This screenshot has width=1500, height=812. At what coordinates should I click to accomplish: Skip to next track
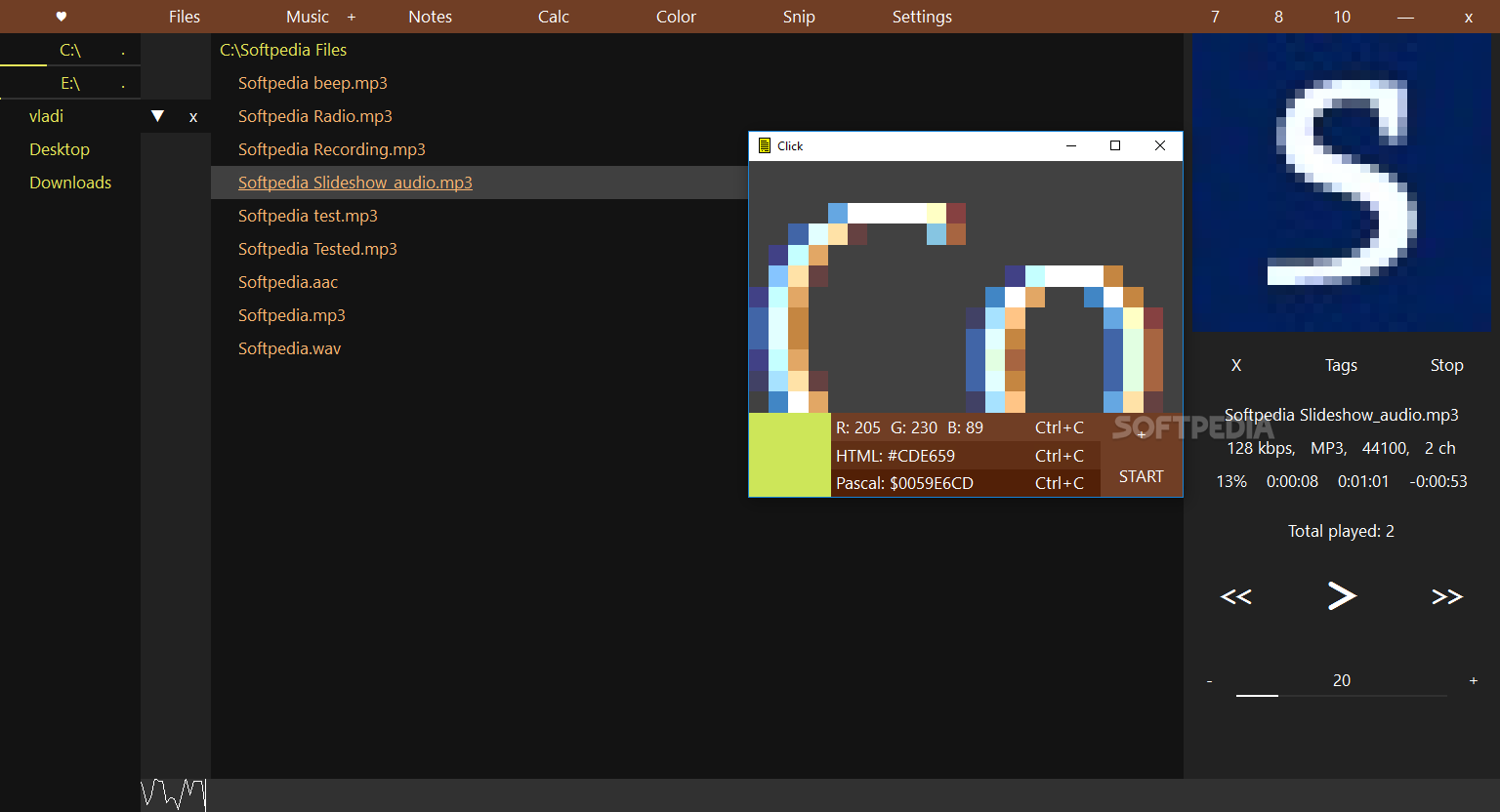1447,596
